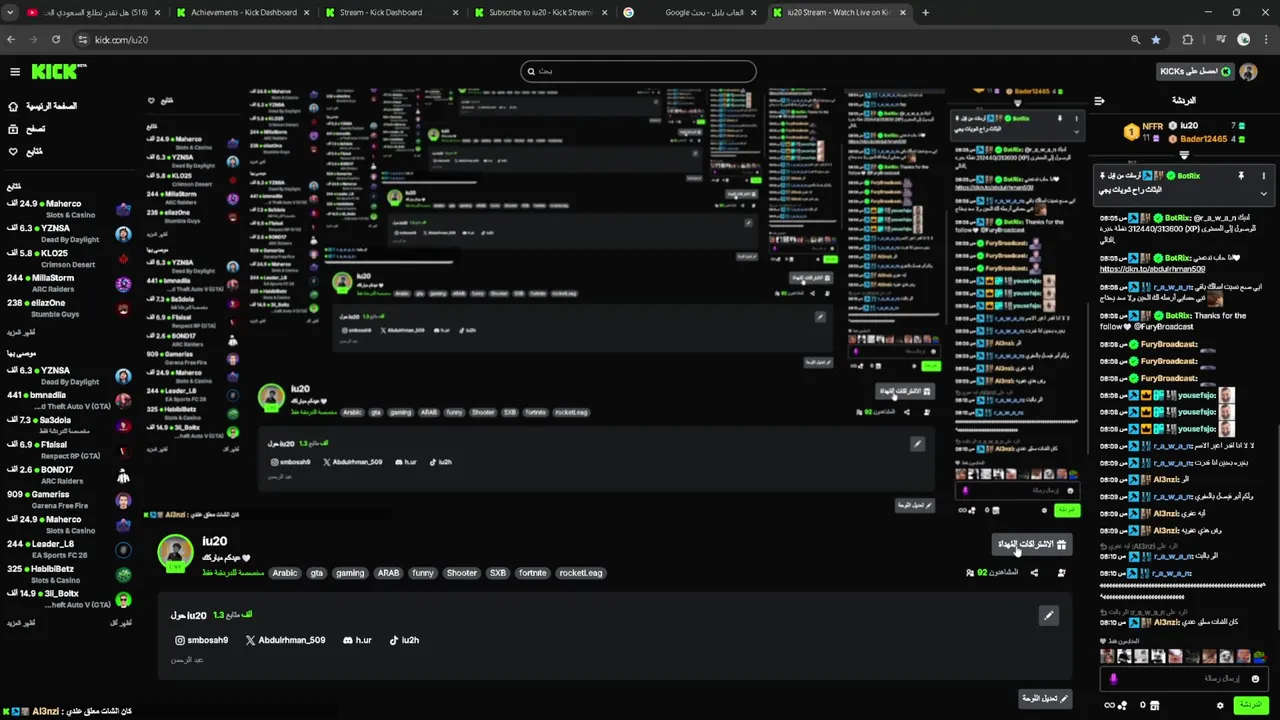The width and height of the screenshot is (1280, 720).
Task: Open the Browse item in the sidebar
Action: (x=27, y=129)
